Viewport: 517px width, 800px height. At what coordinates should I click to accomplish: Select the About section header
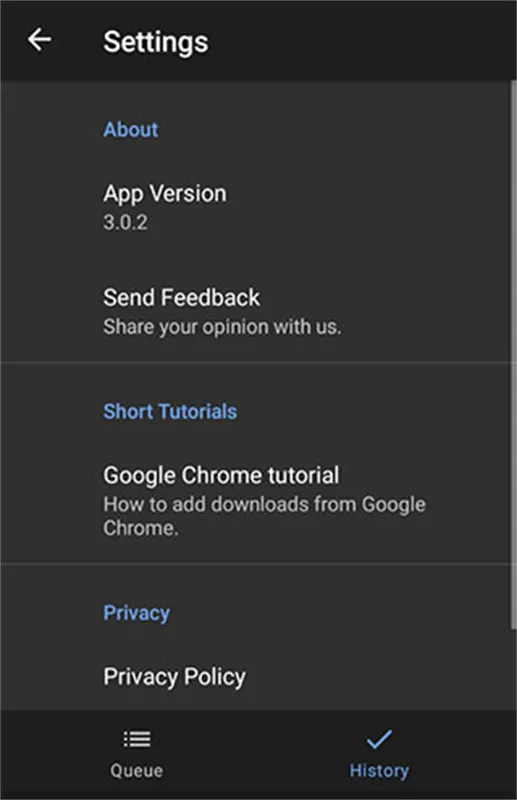(131, 130)
